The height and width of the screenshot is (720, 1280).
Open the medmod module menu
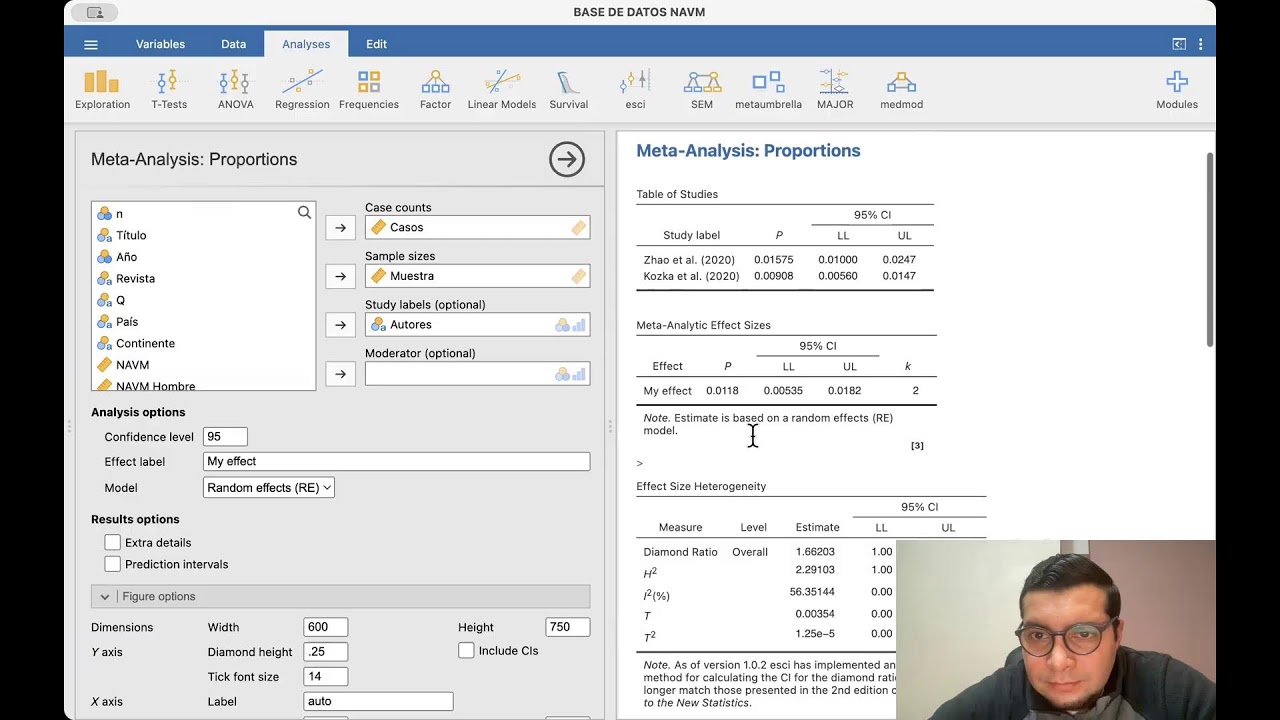click(x=901, y=89)
